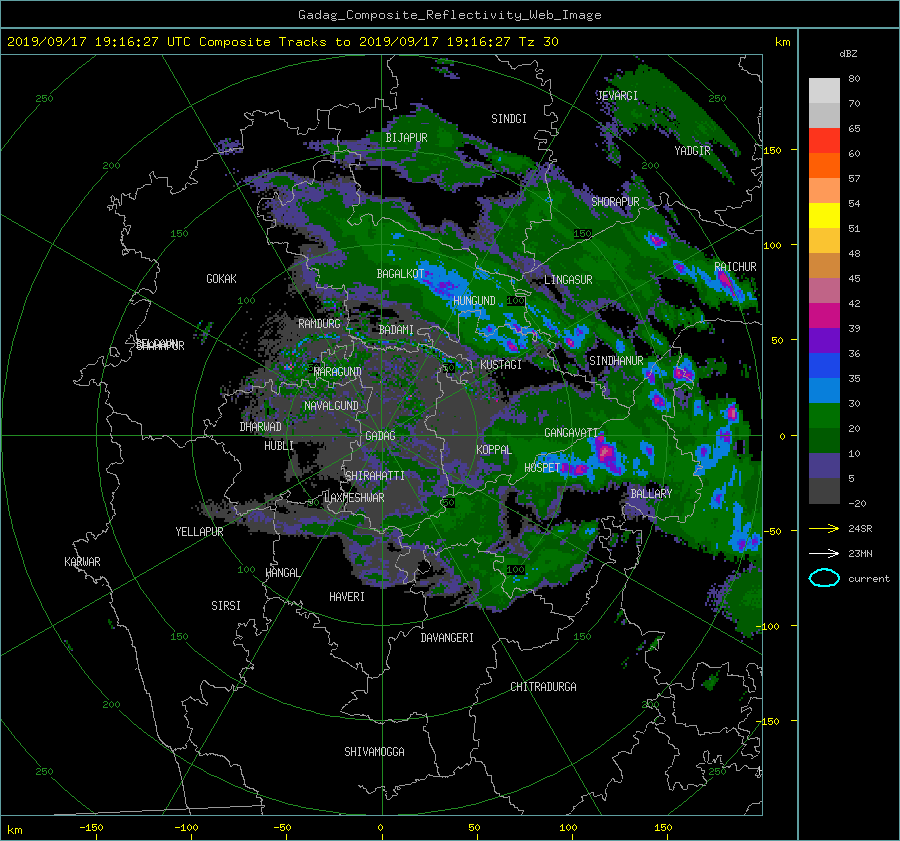This screenshot has height=841, width=900.
Task: Pick the lightest gray swatch atop dBZ scale
Action: click(x=824, y=90)
